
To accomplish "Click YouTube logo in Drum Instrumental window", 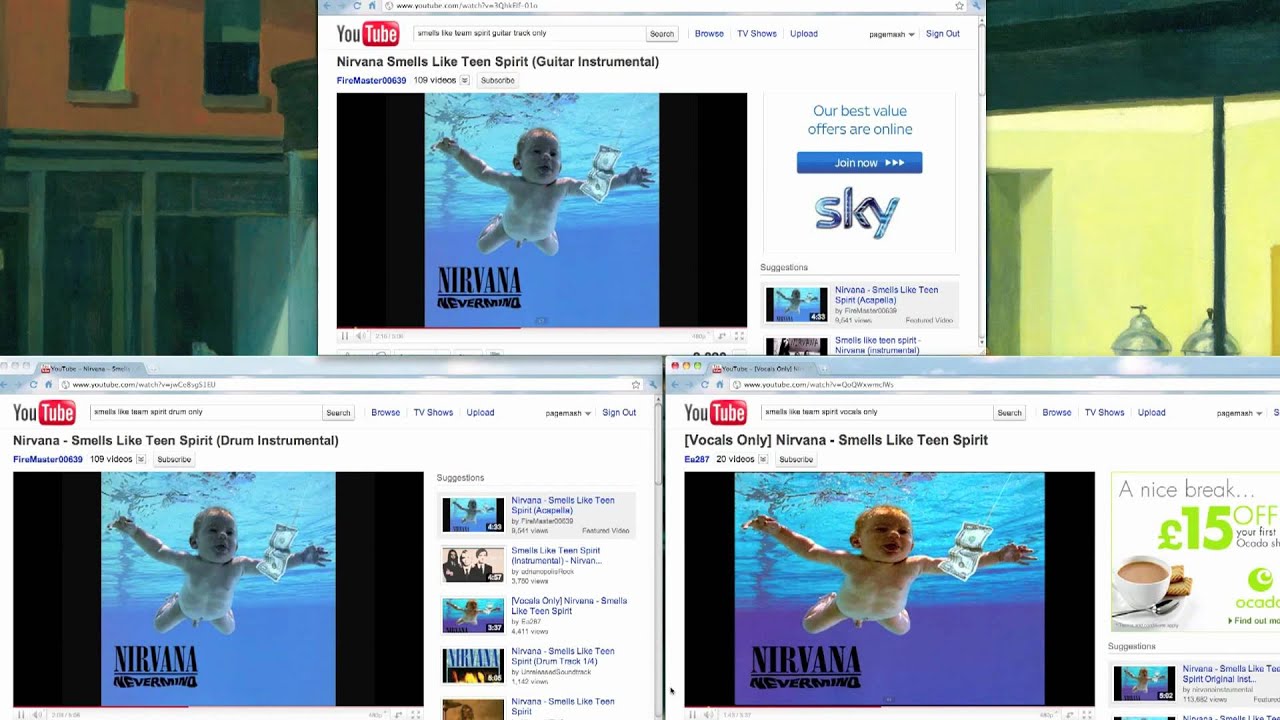I will pyautogui.click(x=44, y=413).
